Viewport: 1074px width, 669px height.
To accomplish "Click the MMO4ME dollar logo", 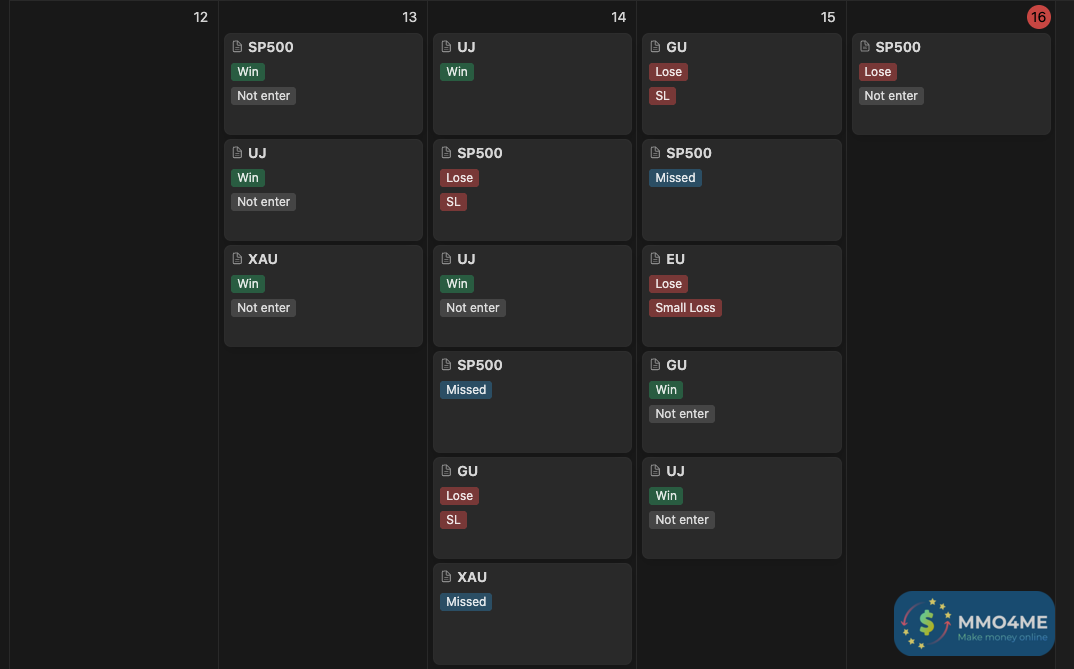I will [926, 624].
